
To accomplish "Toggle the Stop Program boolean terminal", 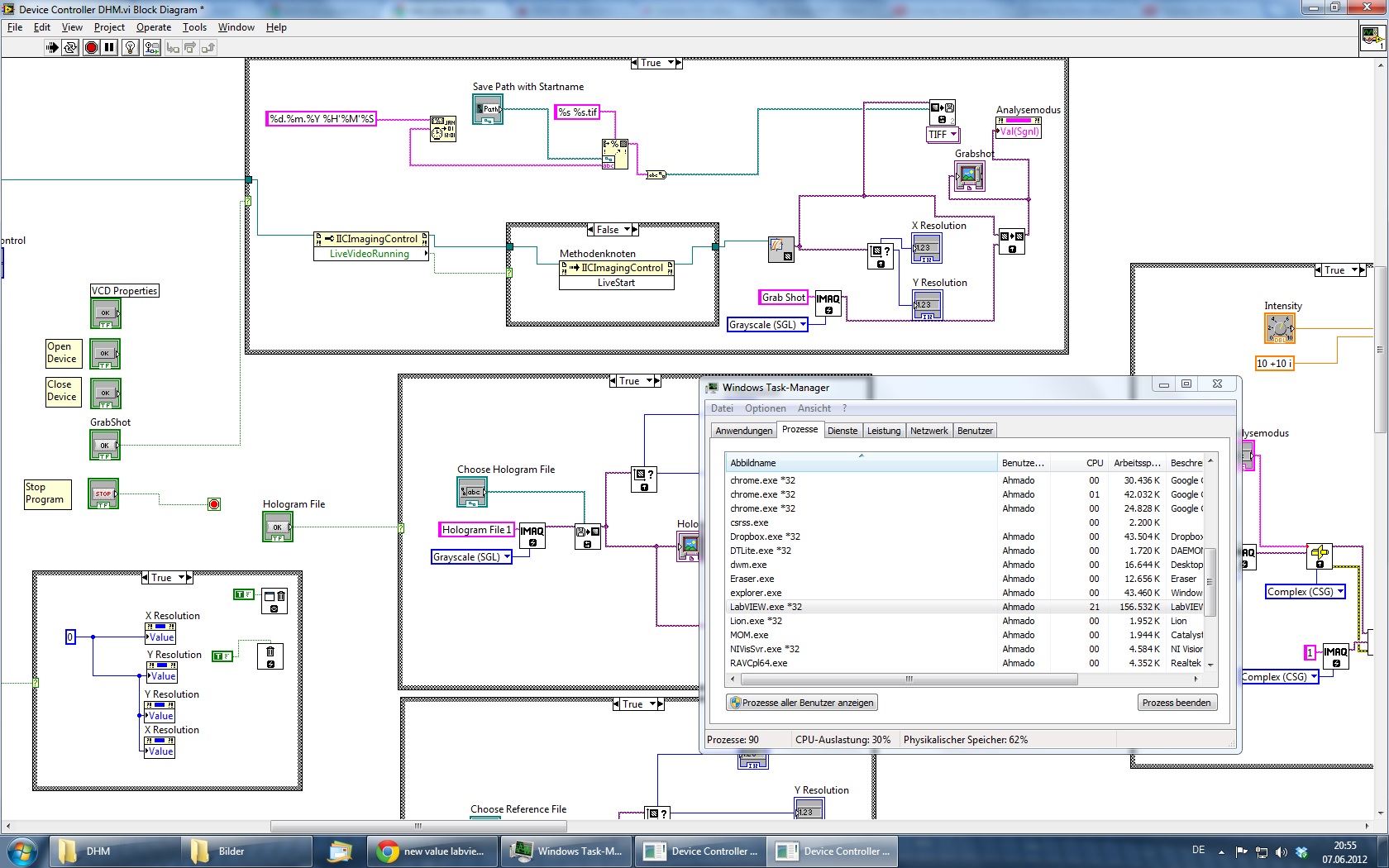I will click(103, 494).
